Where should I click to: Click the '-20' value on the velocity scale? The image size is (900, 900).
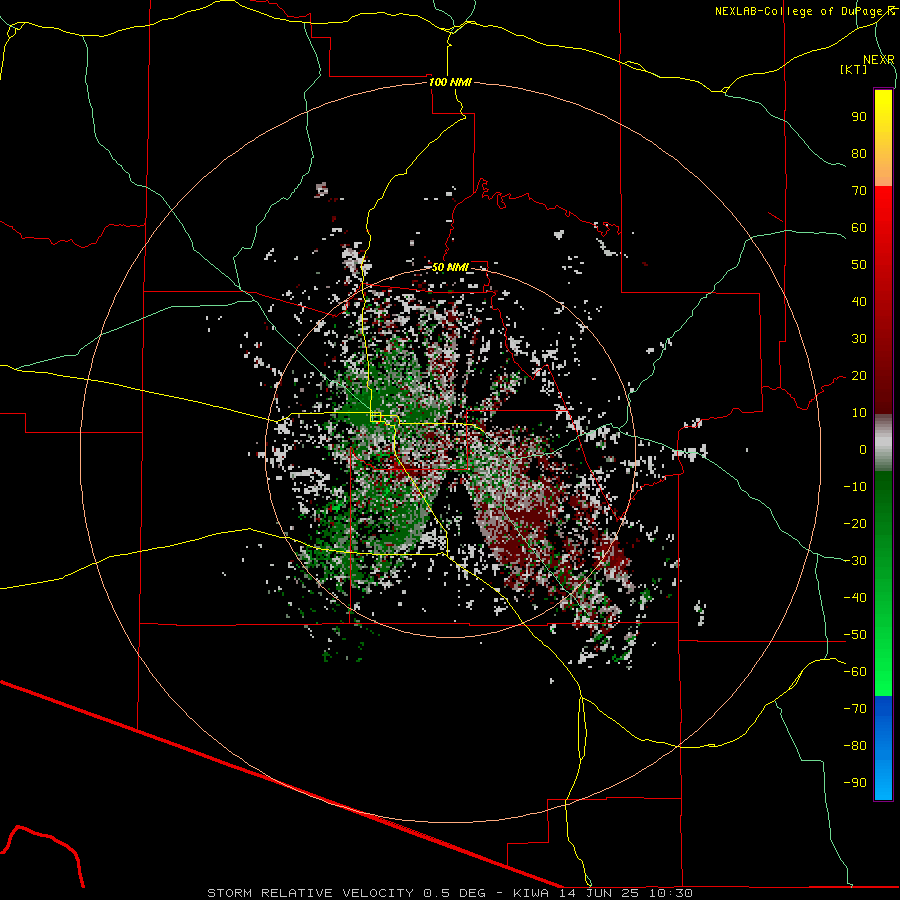(855, 523)
